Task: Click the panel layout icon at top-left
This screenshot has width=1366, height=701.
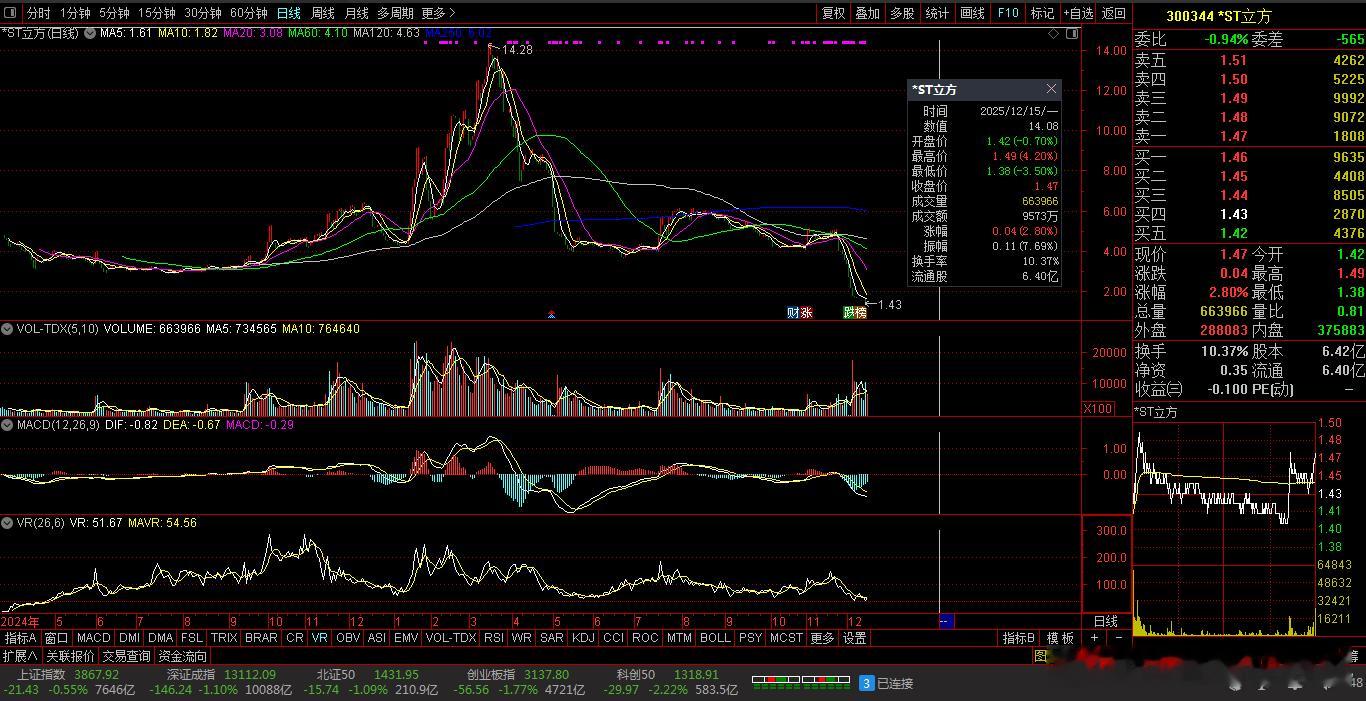Action: 11,13
